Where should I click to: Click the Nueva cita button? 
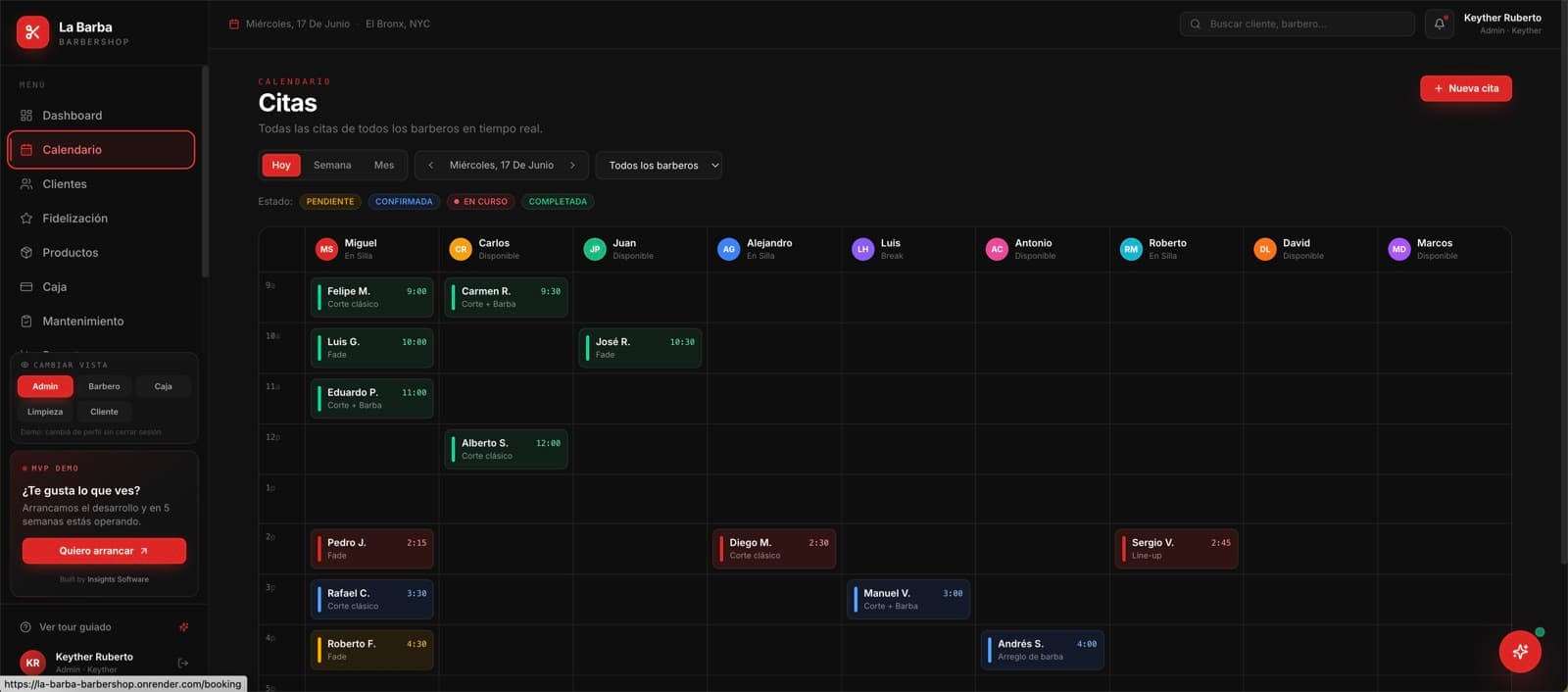click(1466, 88)
